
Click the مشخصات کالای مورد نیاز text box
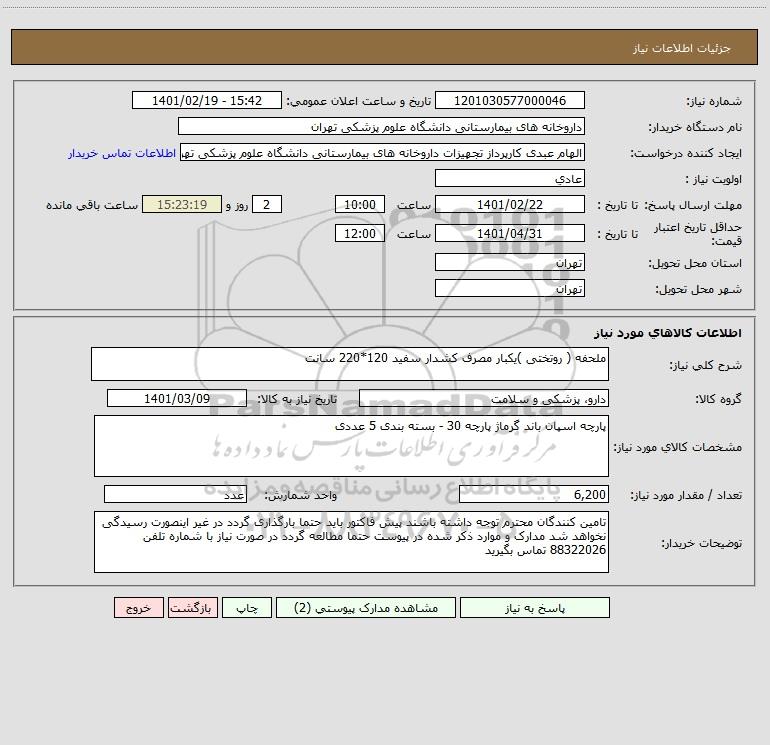tap(351, 446)
